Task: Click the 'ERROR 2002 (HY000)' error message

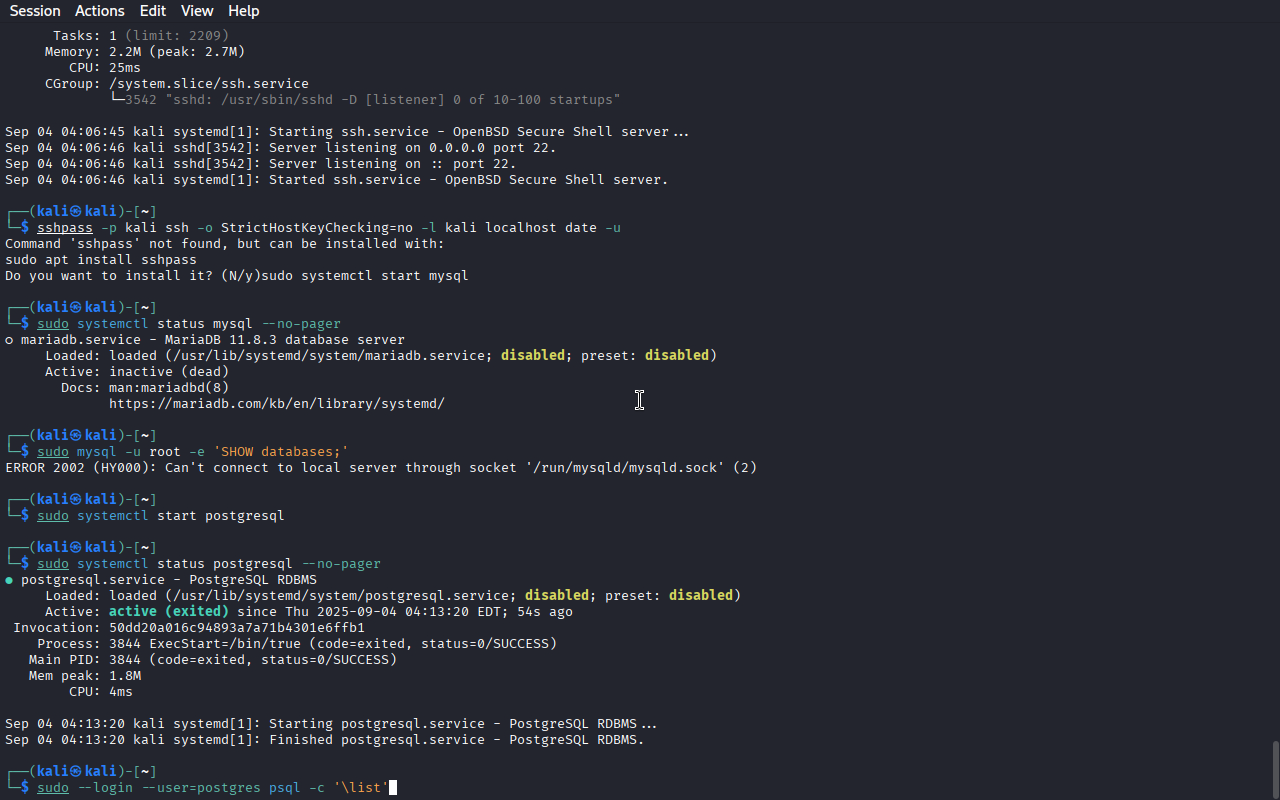Action: [x=381, y=468]
